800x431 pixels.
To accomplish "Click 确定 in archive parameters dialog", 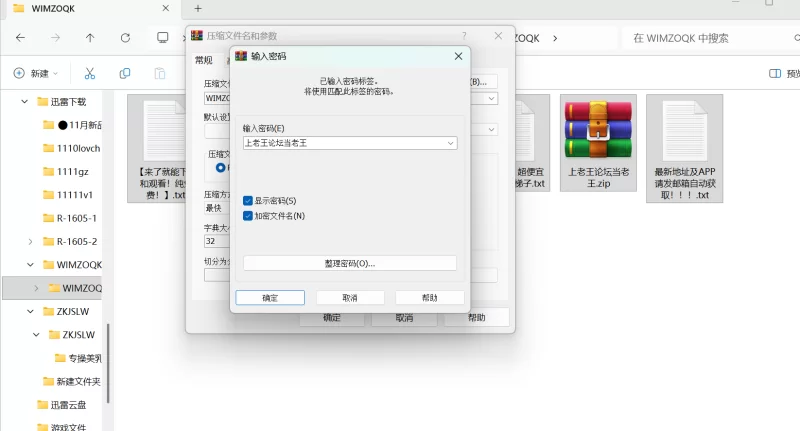I will pos(332,318).
